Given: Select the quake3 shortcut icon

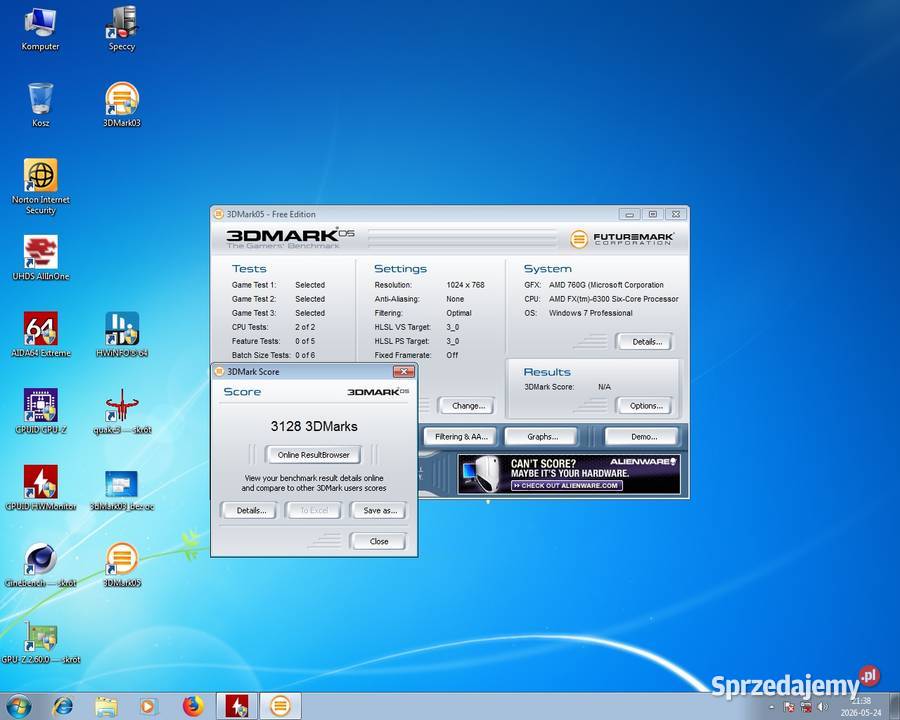Looking at the screenshot, I should pyautogui.click(x=122, y=411).
